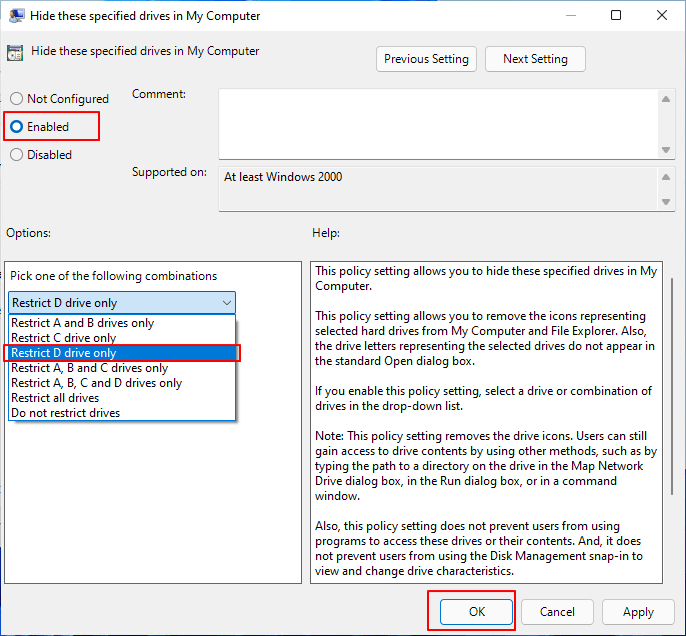Choose 'Restrict A, B and C drives only'
Image resolution: width=686 pixels, height=636 pixels.
tap(90, 368)
